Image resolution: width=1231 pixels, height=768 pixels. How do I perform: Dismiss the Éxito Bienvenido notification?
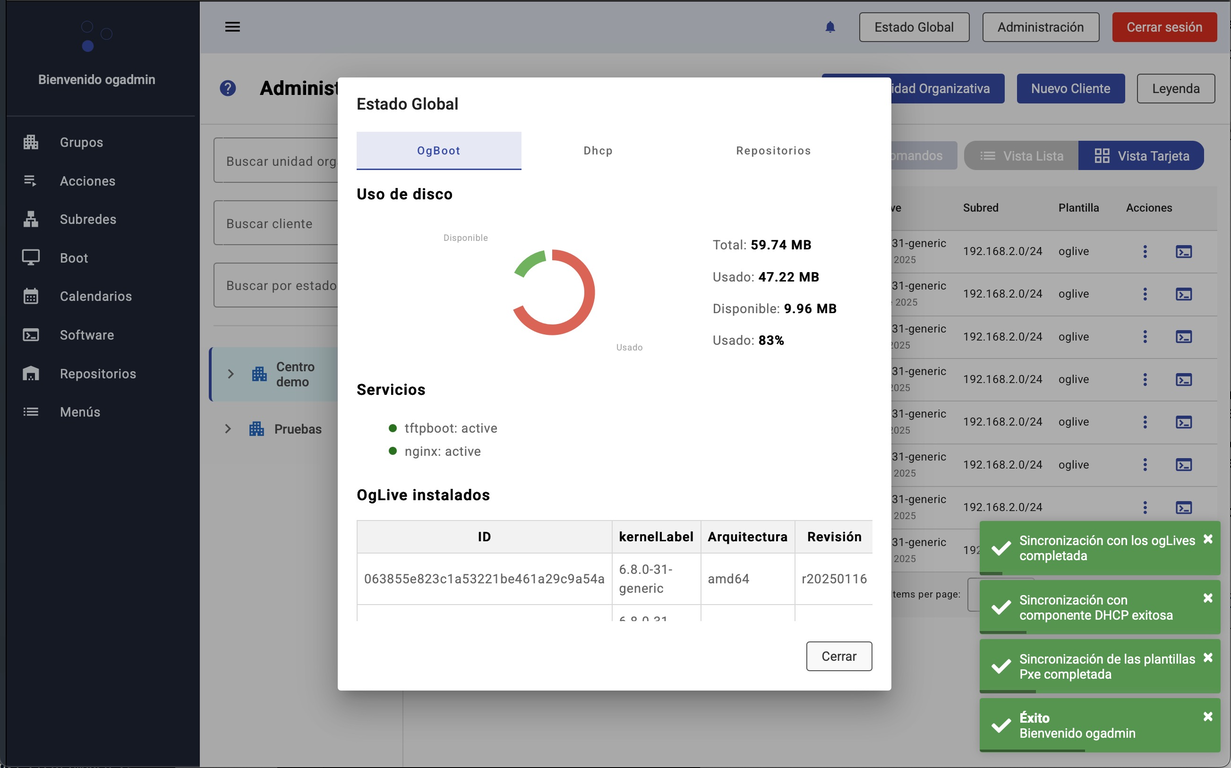coord(1207,716)
